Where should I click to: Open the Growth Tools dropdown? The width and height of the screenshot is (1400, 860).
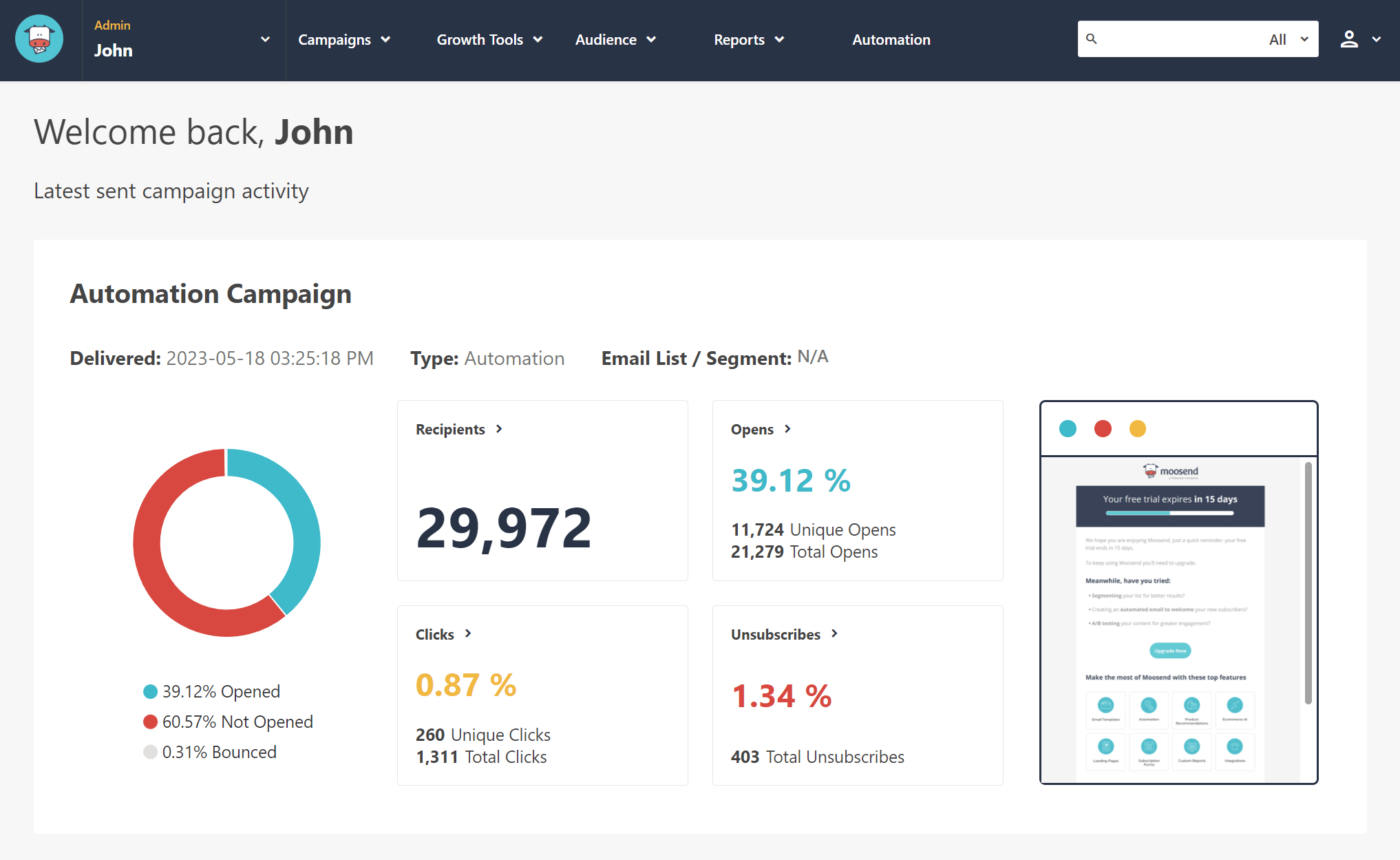pyautogui.click(x=488, y=40)
